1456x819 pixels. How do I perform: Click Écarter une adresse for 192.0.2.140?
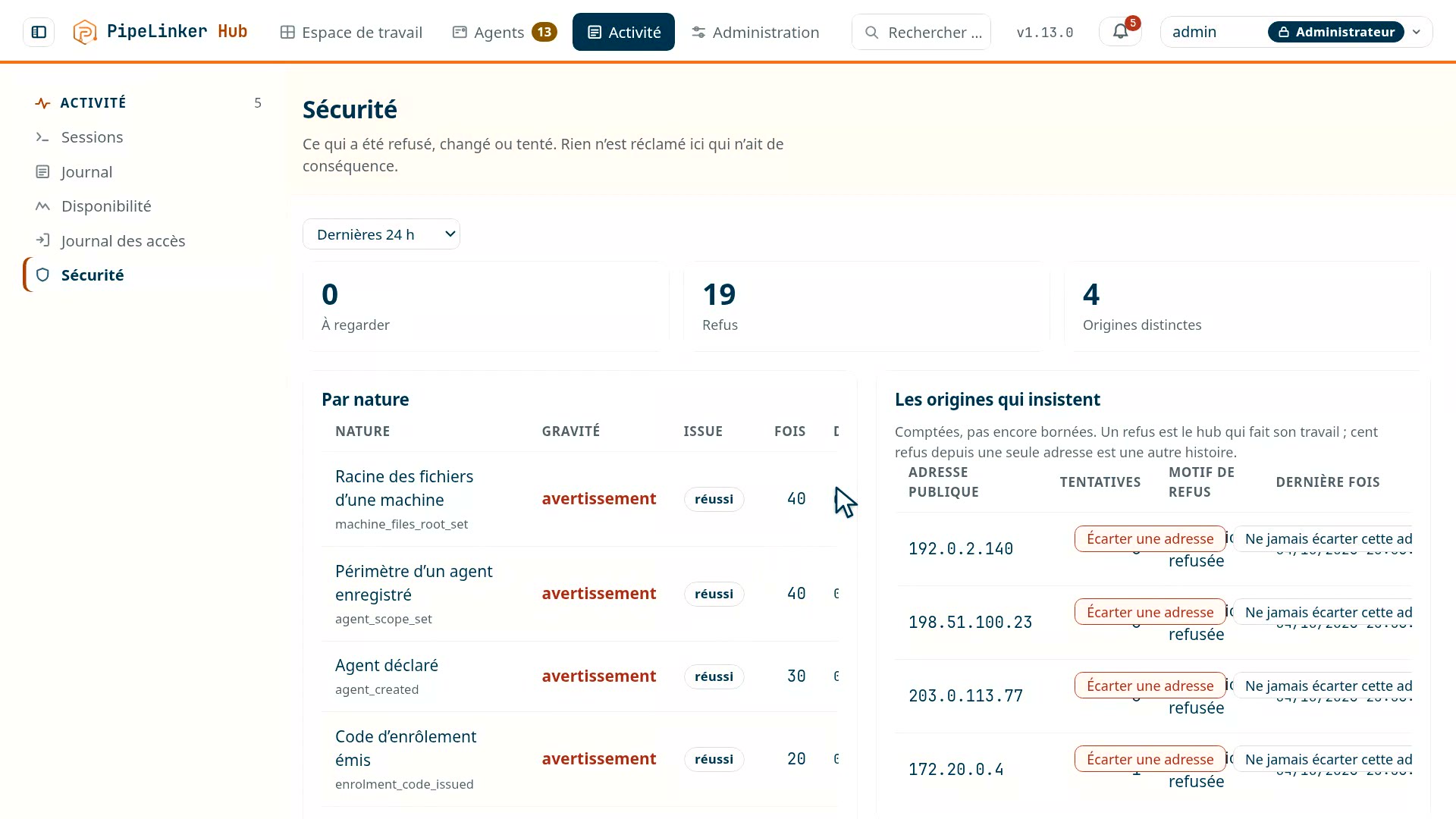click(1150, 539)
